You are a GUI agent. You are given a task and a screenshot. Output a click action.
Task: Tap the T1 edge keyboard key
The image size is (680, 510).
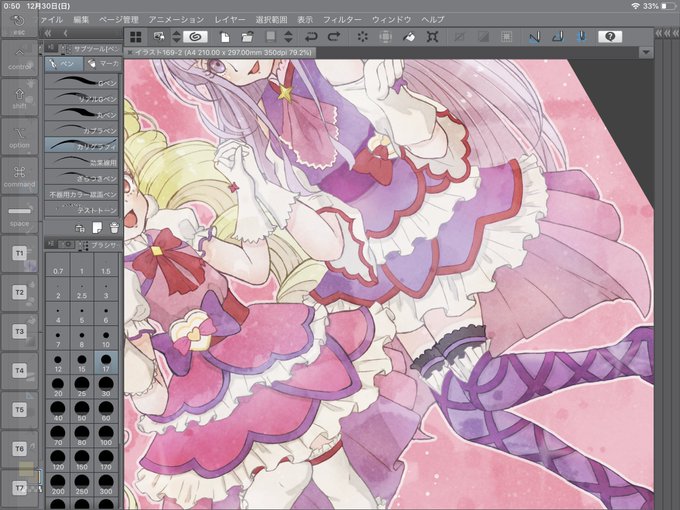click(x=19, y=254)
